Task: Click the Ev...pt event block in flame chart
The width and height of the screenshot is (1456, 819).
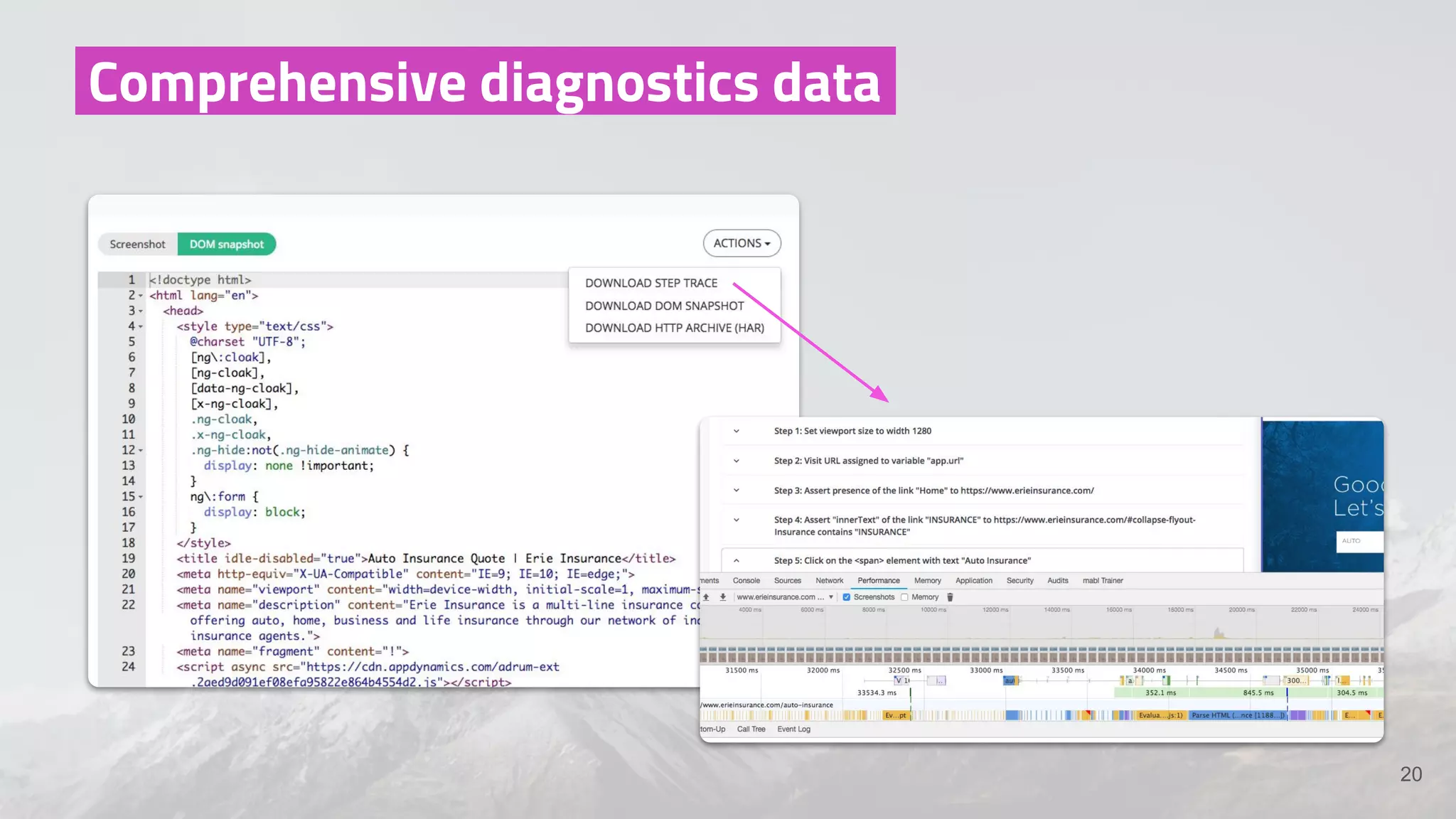Action: (x=896, y=715)
